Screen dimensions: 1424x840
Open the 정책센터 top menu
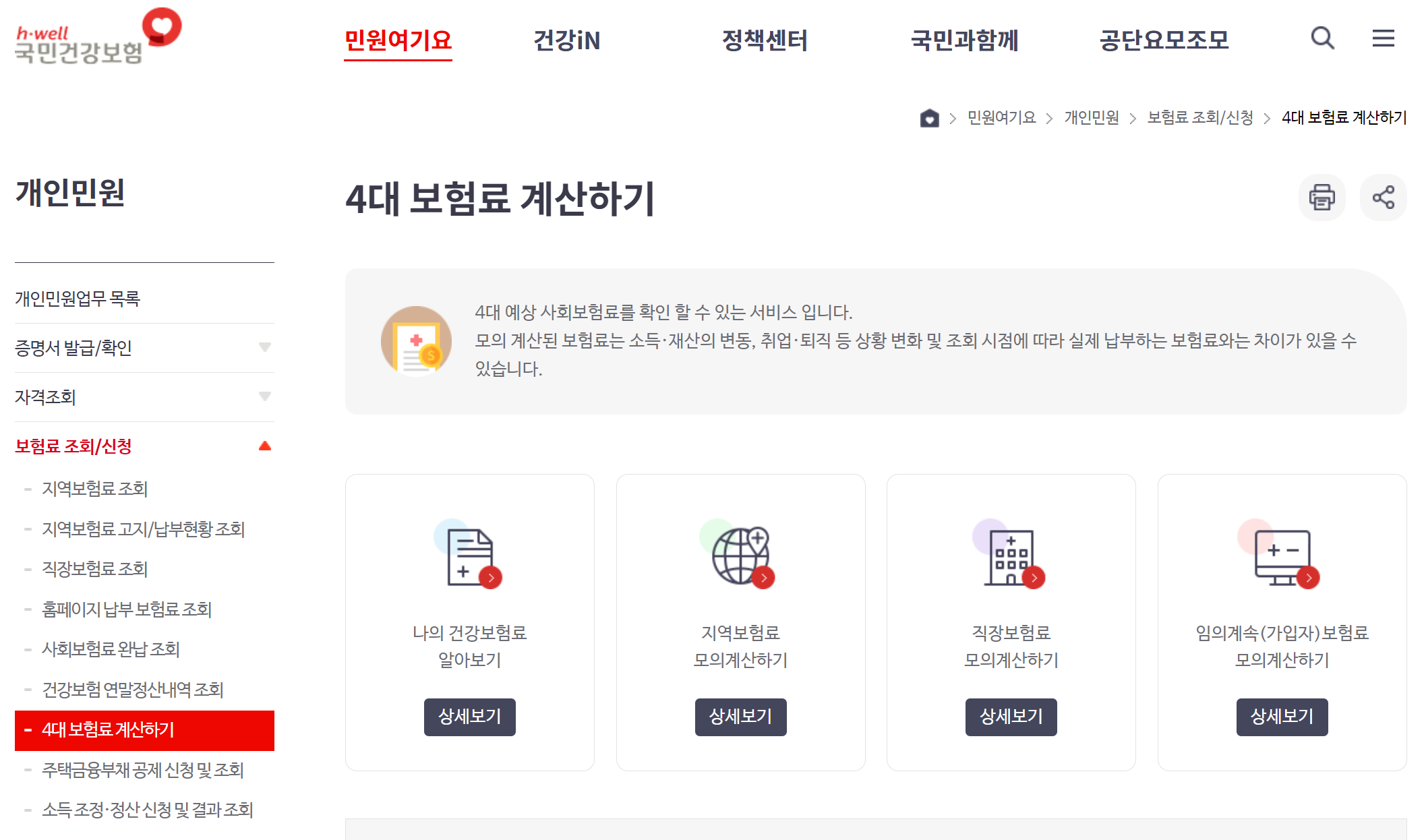[x=765, y=40]
